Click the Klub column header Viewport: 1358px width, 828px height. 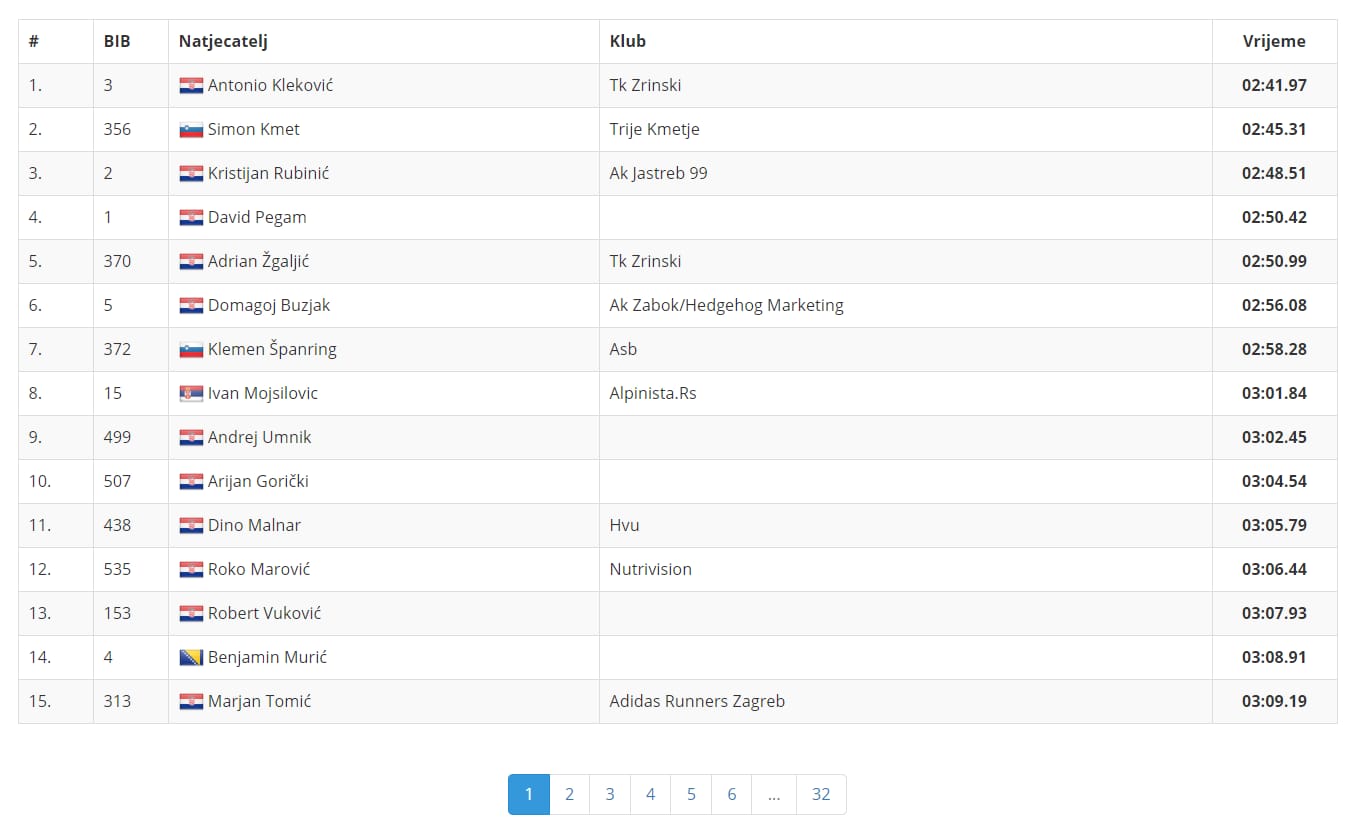(628, 42)
